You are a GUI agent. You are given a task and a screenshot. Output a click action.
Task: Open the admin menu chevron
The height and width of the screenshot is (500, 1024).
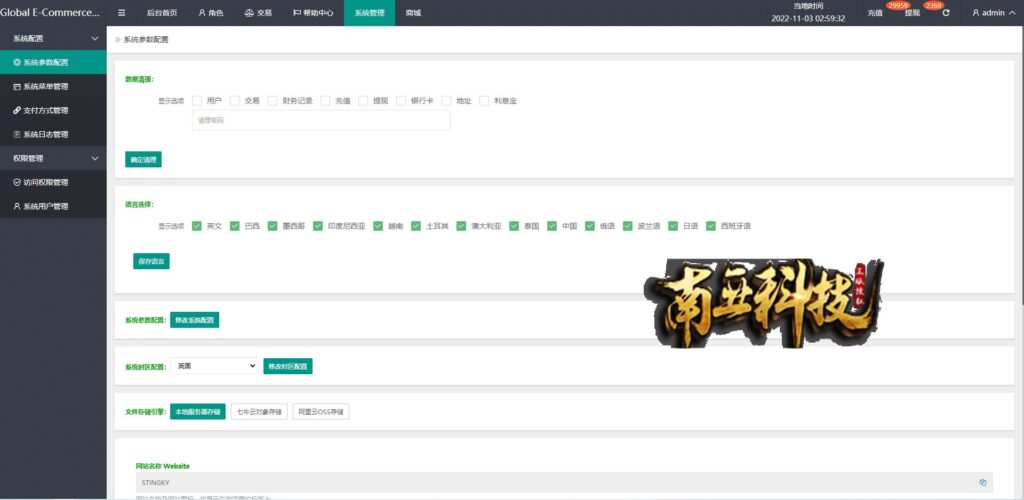pyautogui.click(x=1012, y=12)
